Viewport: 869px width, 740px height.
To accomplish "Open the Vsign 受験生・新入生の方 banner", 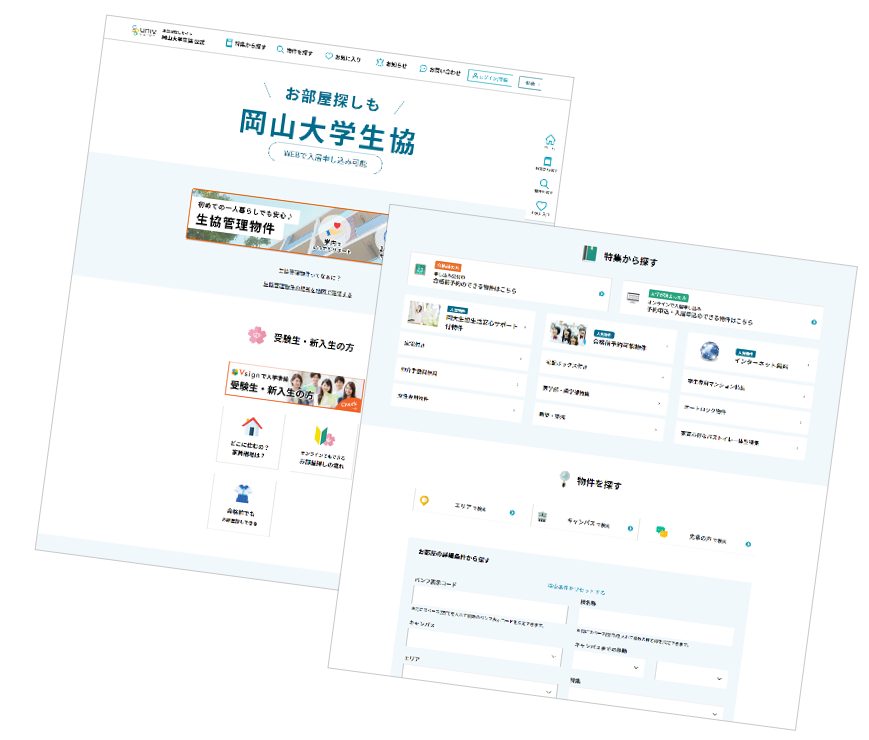I will [295, 386].
